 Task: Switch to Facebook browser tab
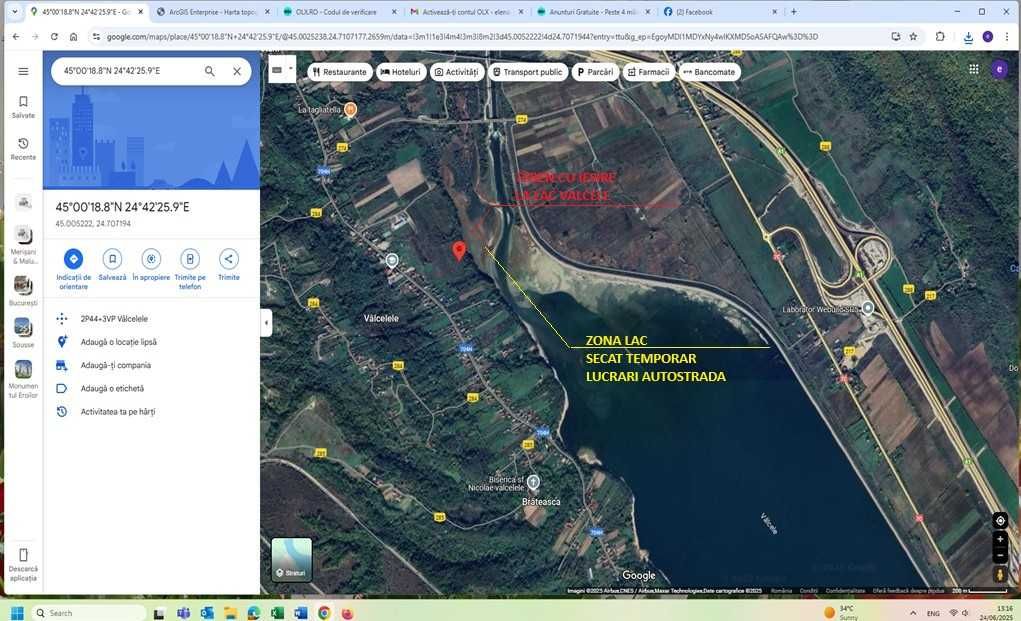719,12
